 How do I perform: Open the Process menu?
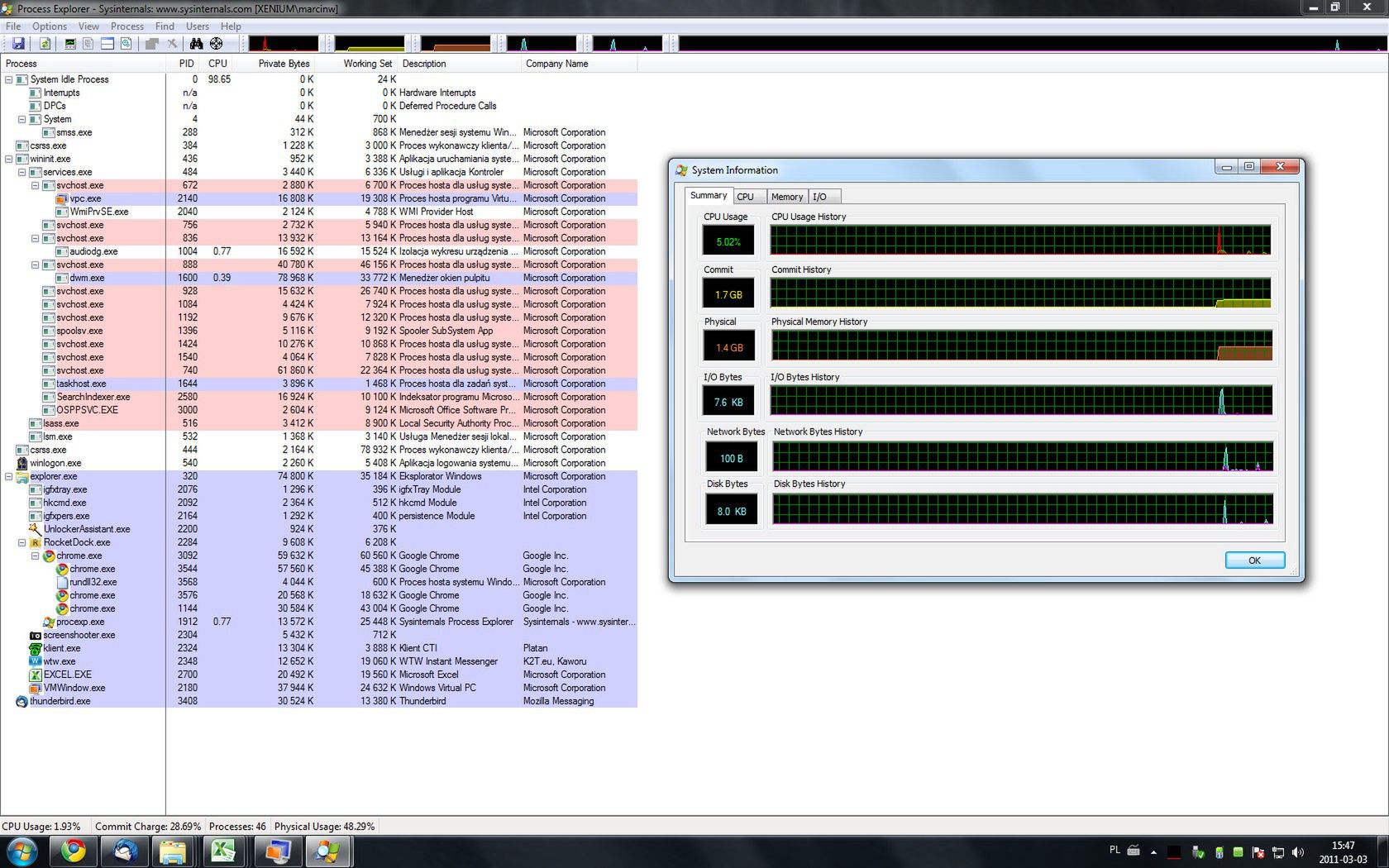pos(127,26)
